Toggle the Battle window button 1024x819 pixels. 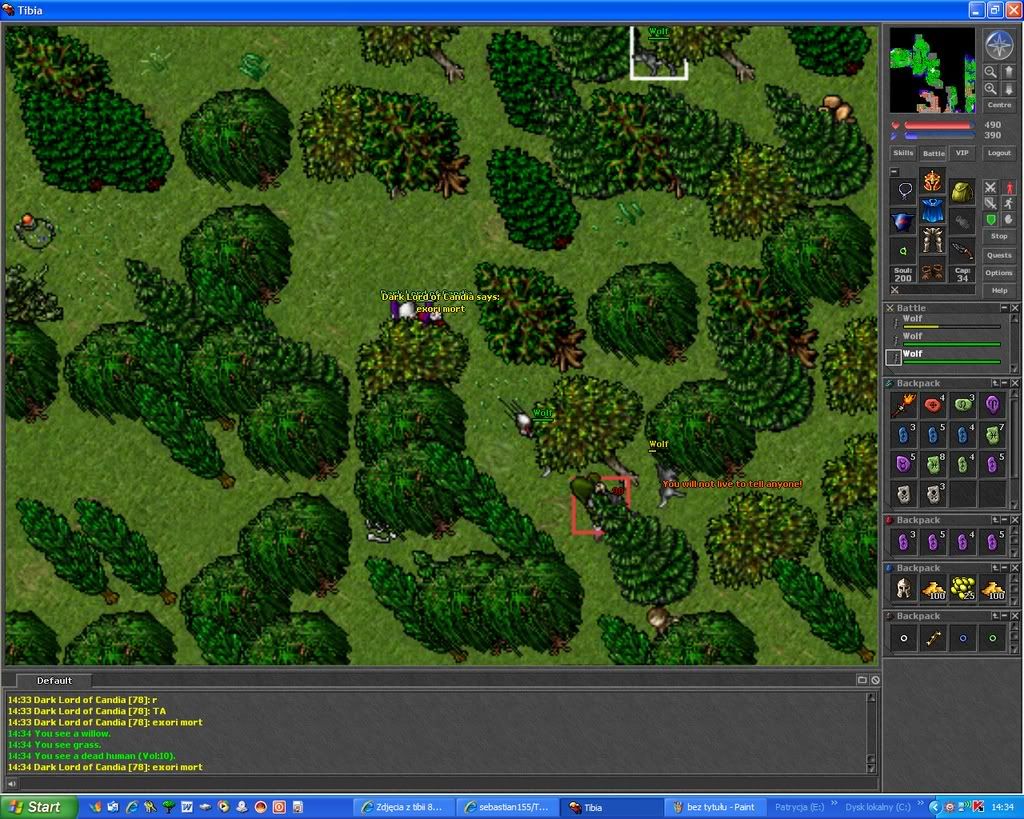click(x=933, y=153)
